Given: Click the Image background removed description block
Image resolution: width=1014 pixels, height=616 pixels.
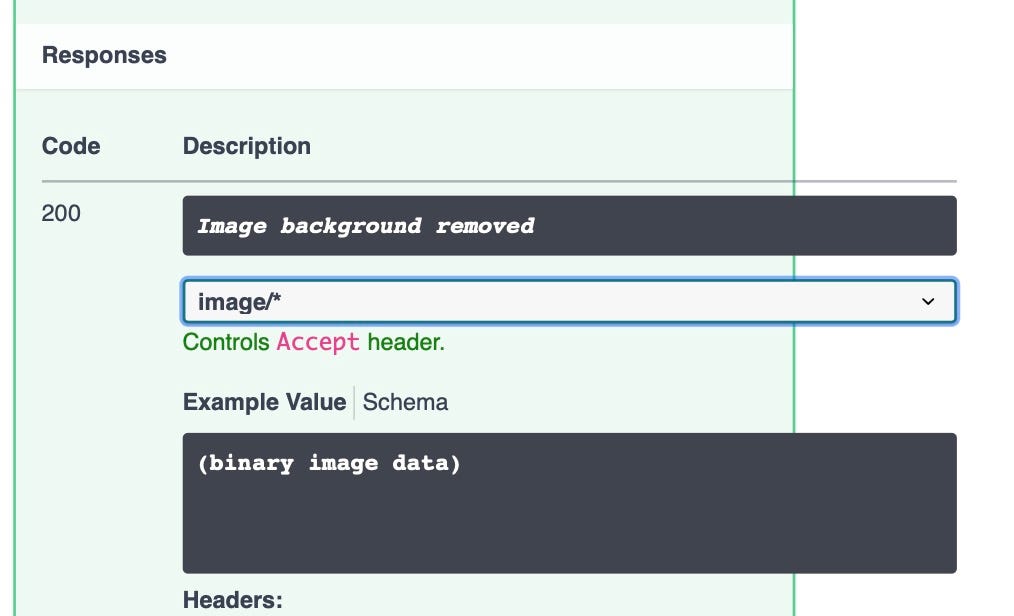Looking at the screenshot, I should point(570,225).
